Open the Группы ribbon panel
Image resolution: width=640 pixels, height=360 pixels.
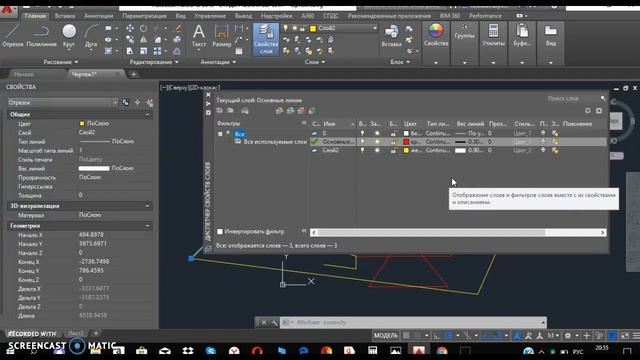tap(464, 32)
